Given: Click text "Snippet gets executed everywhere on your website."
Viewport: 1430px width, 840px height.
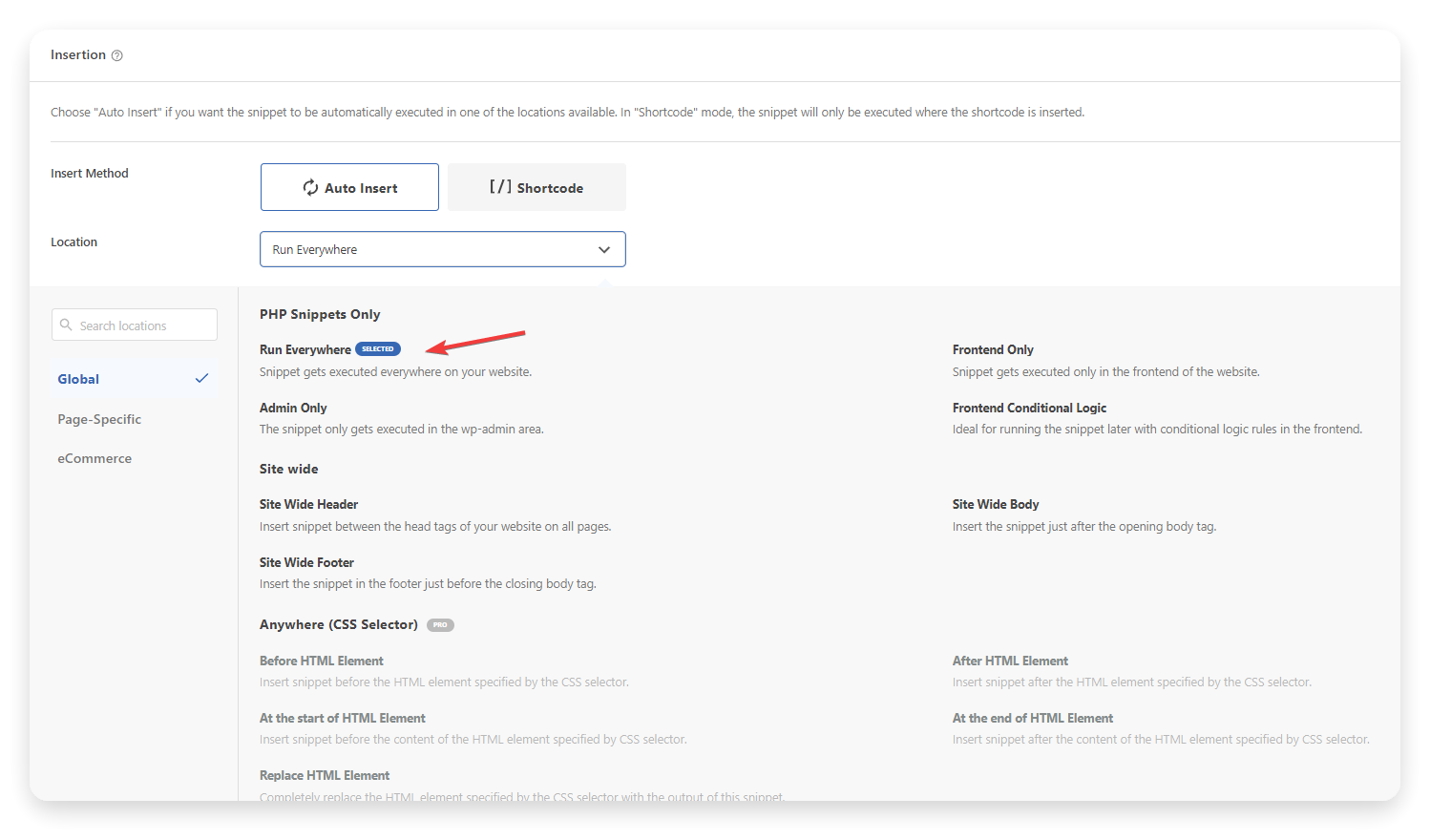Looking at the screenshot, I should click(x=395, y=371).
